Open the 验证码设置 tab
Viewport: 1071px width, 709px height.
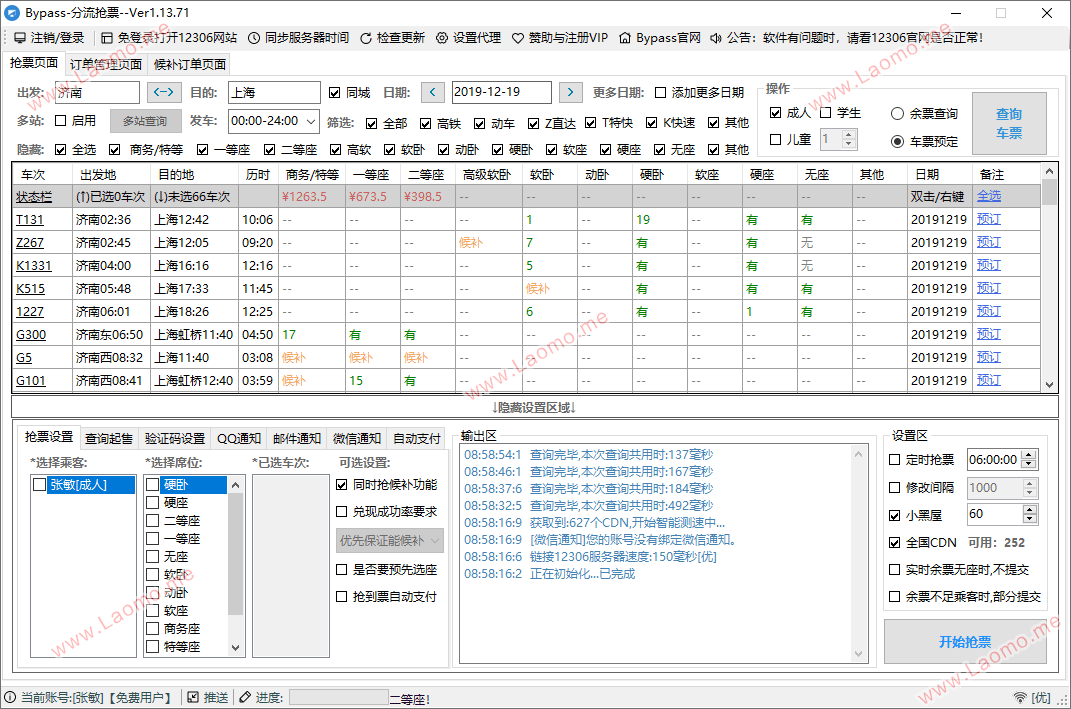coord(175,439)
